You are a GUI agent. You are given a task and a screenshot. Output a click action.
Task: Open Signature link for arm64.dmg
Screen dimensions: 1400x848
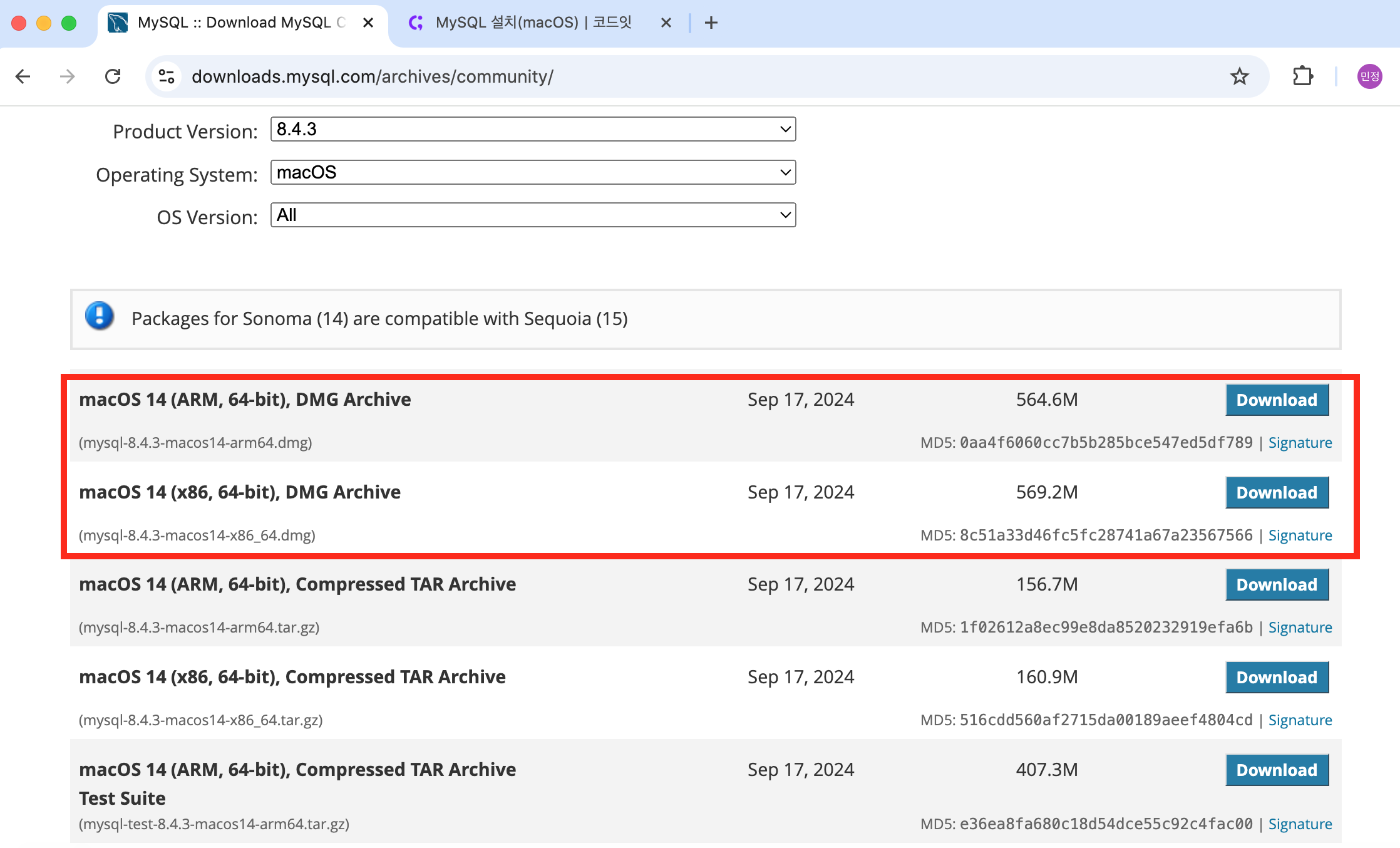[1300, 443]
